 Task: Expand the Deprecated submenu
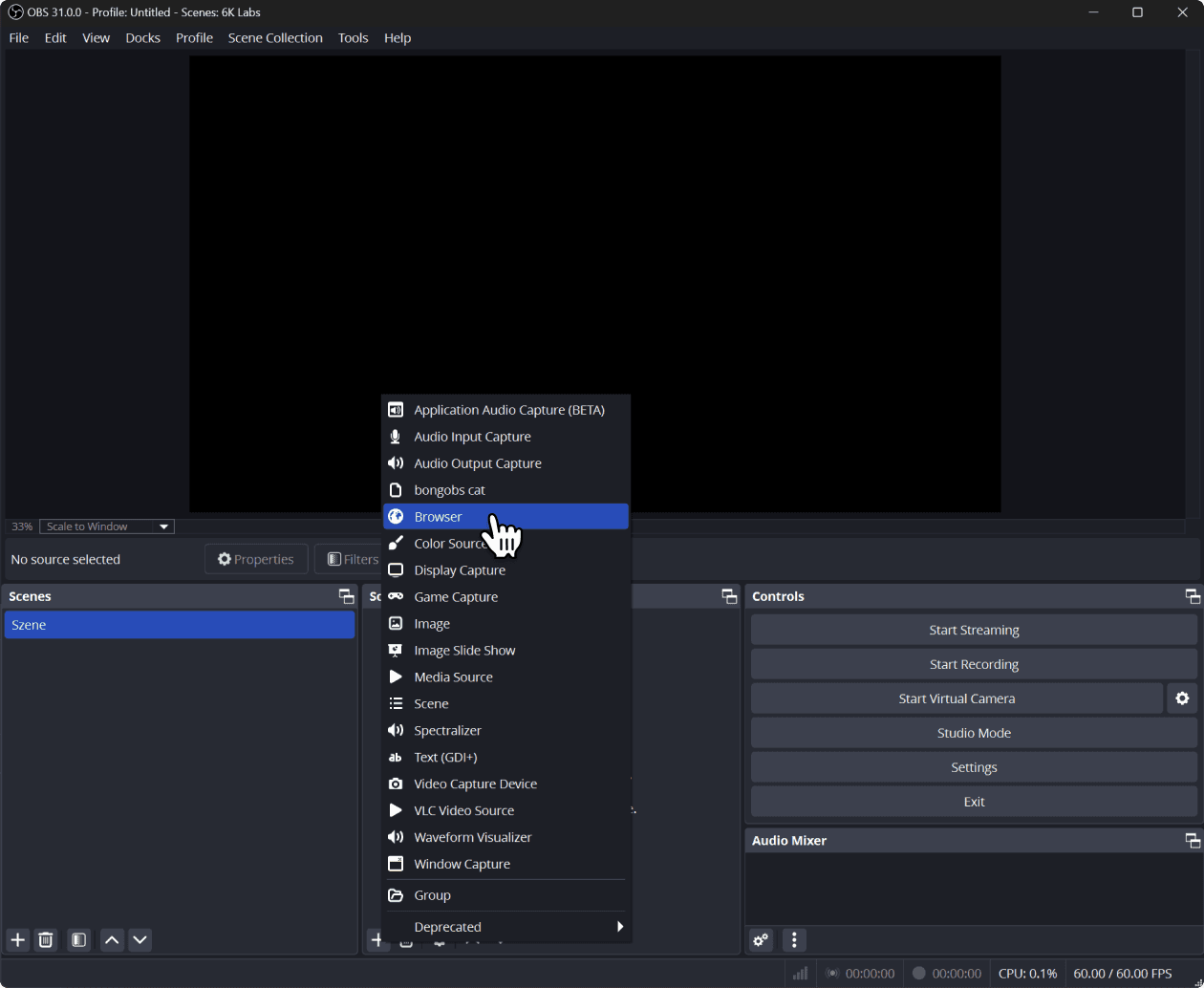point(506,927)
